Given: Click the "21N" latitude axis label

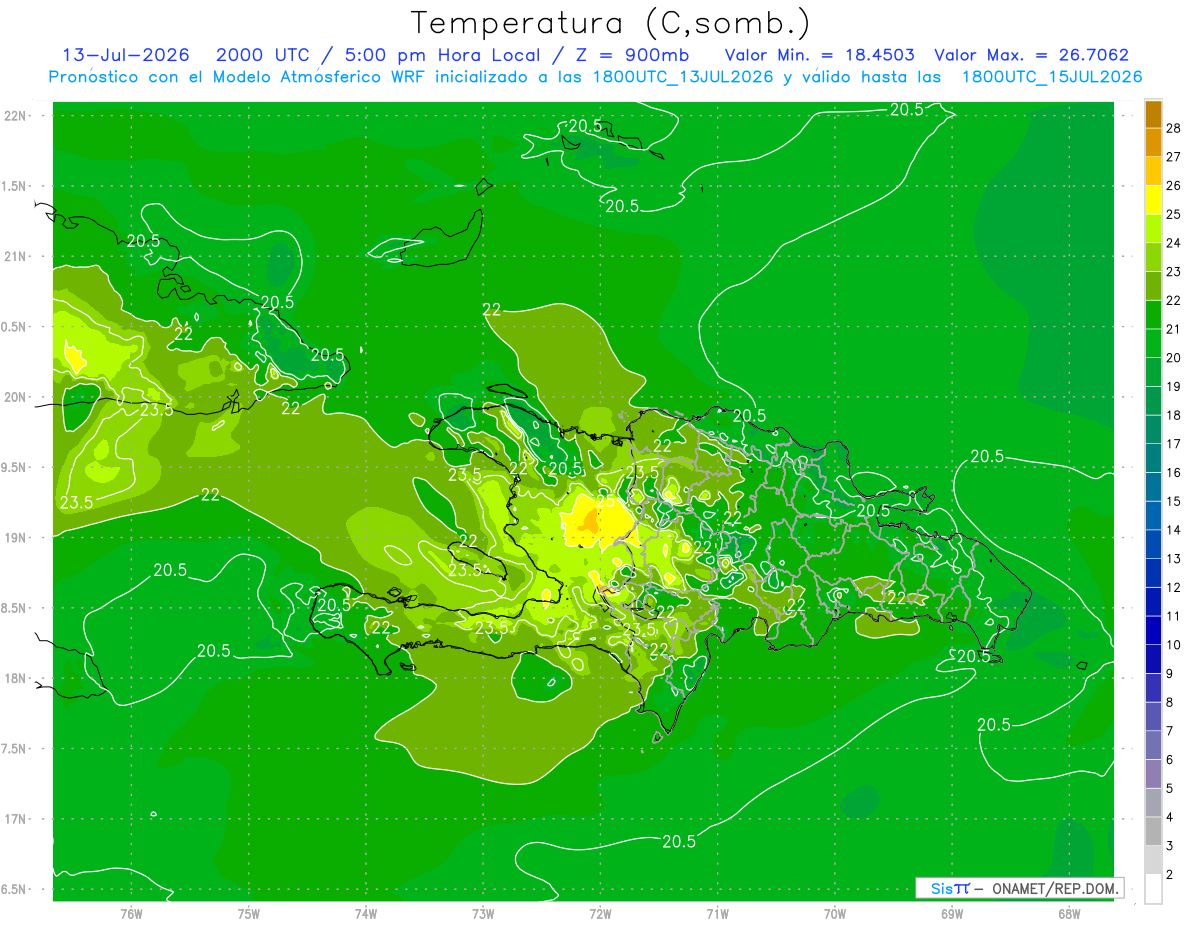Looking at the screenshot, I should (x=16, y=256).
